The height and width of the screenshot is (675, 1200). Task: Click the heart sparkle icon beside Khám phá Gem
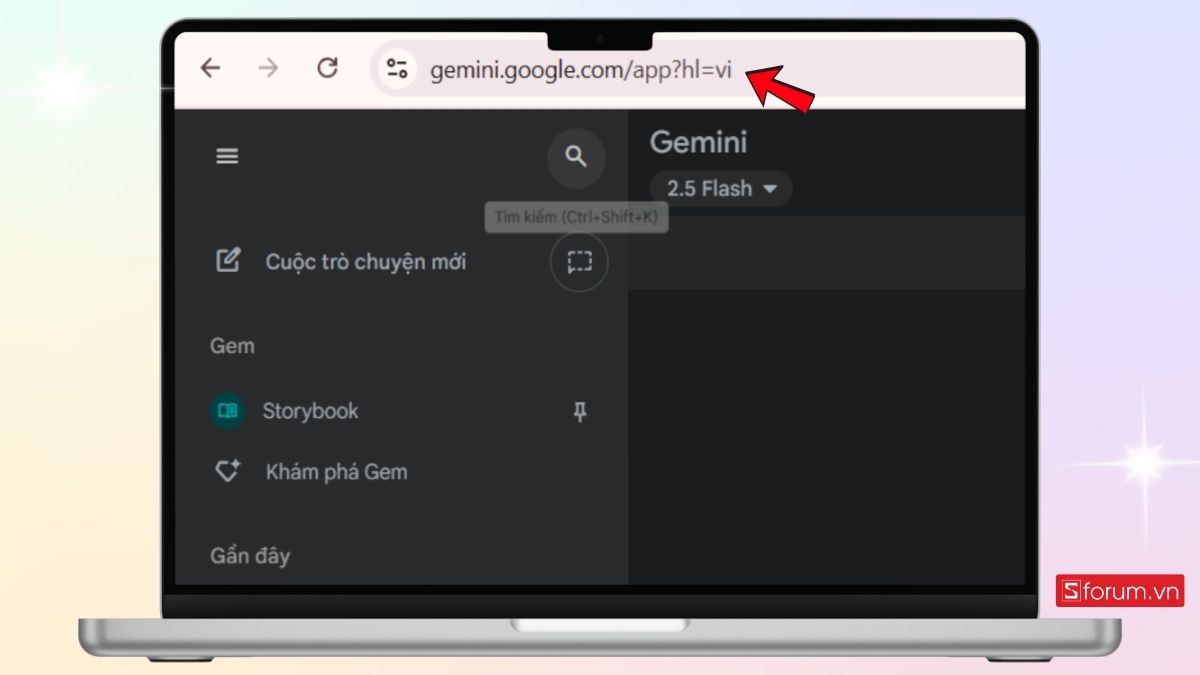229,472
